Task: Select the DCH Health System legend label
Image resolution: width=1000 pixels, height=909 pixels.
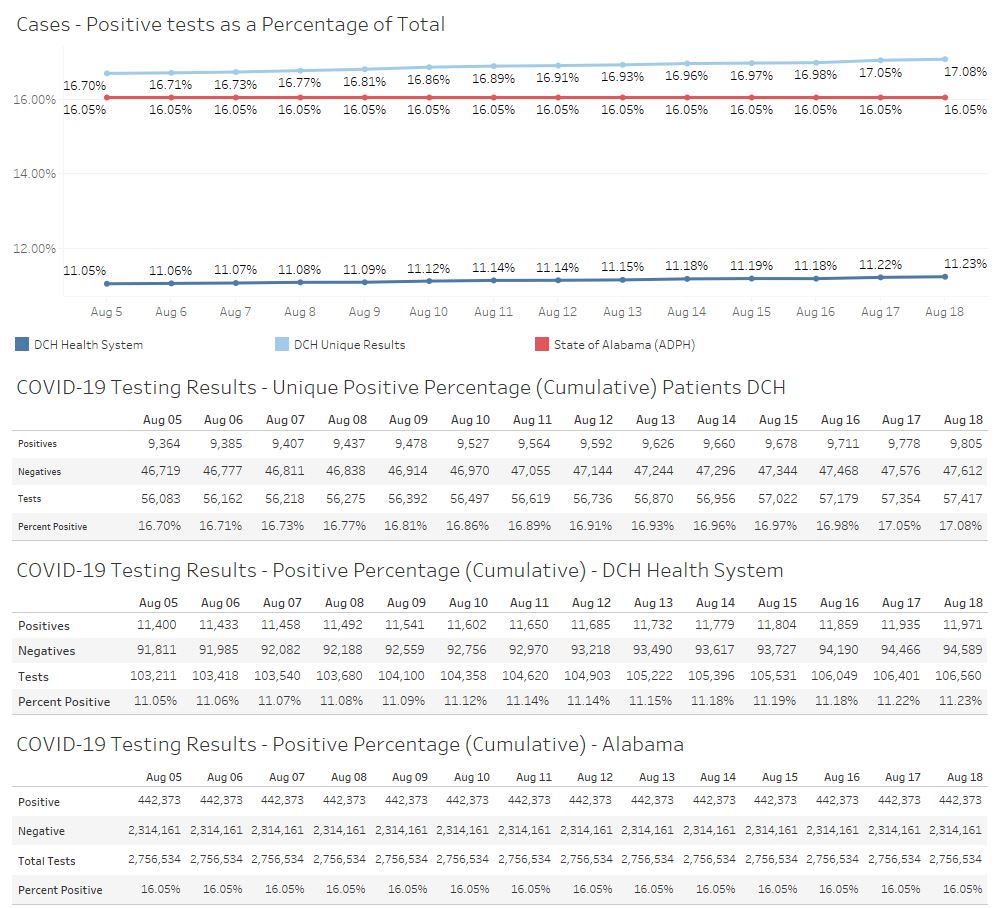Action: 88,345
